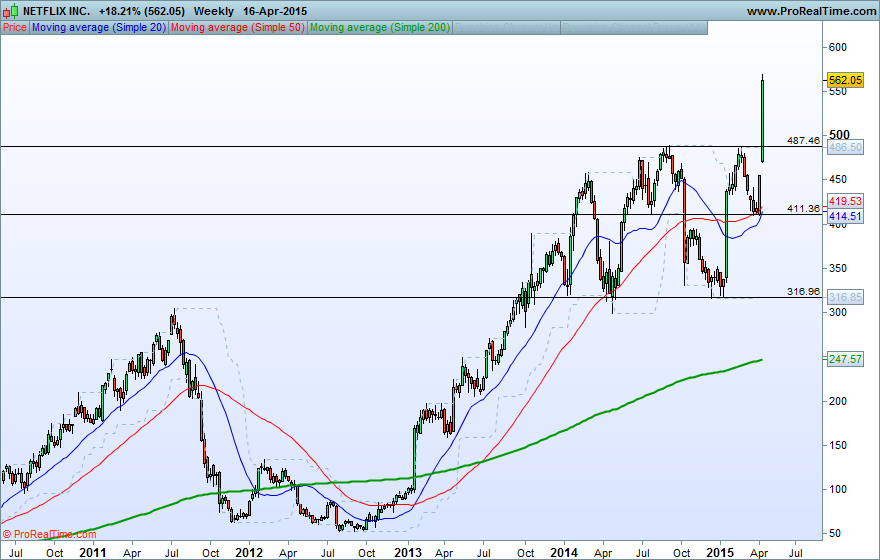Click the yellow 562.05 current price tag

(845, 80)
